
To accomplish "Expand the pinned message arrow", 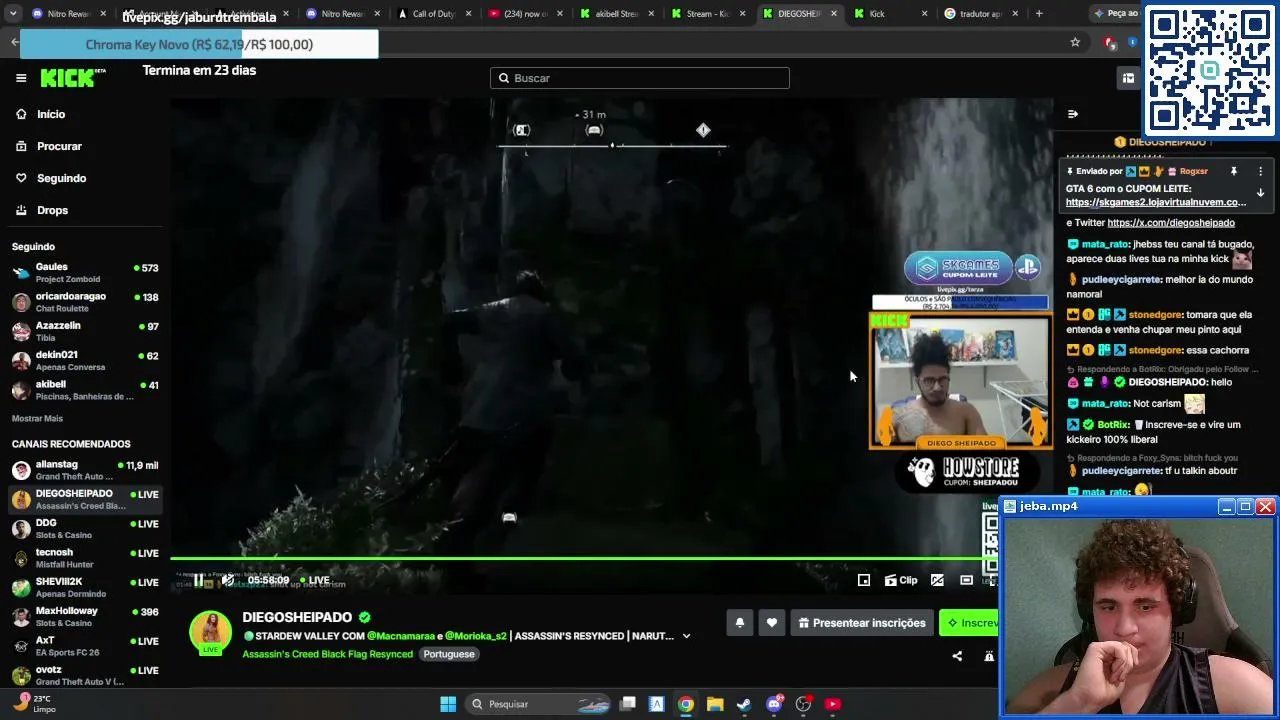I will click(1260, 193).
